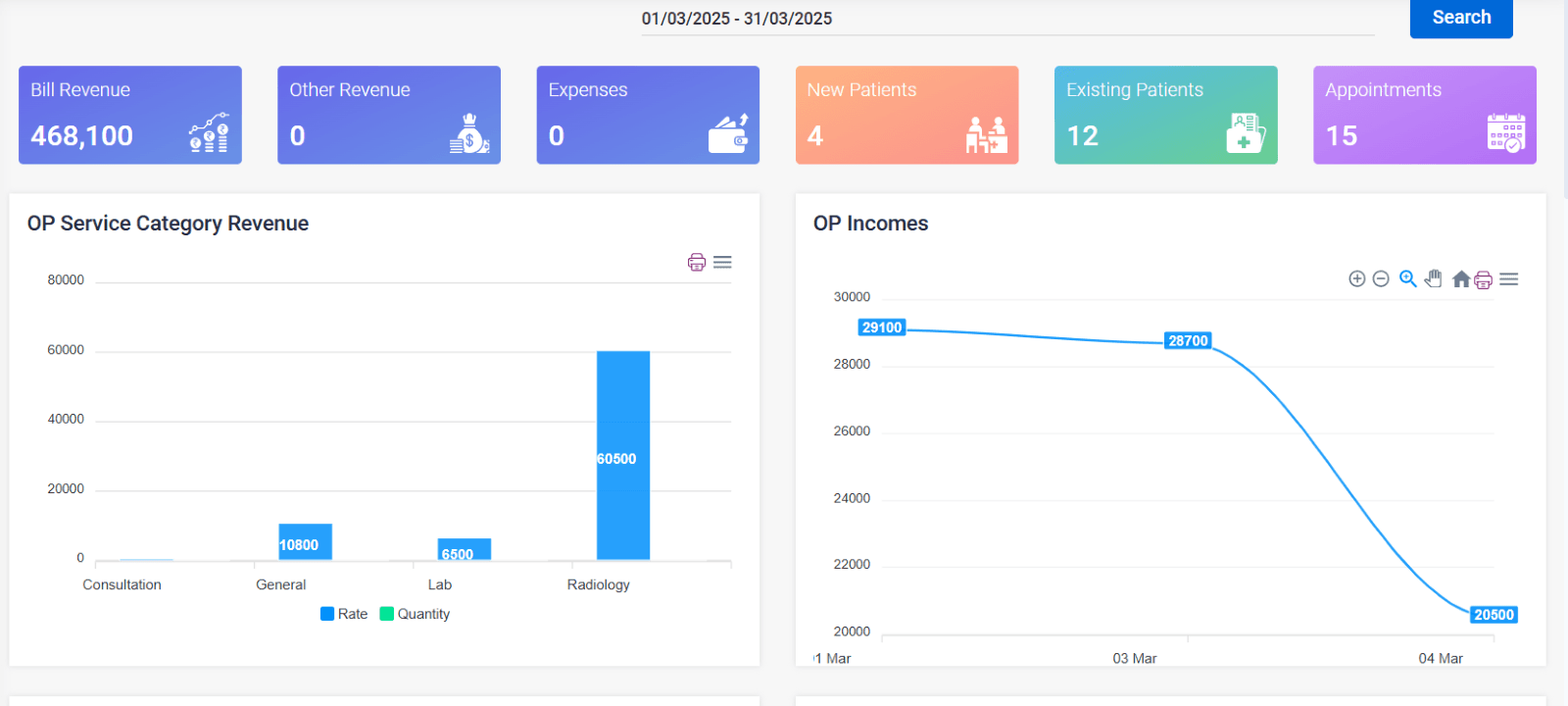Viewport: 1568px width, 706px height.
Task: Print the OP Incomes chart
Action: (x=1484, y=280)
